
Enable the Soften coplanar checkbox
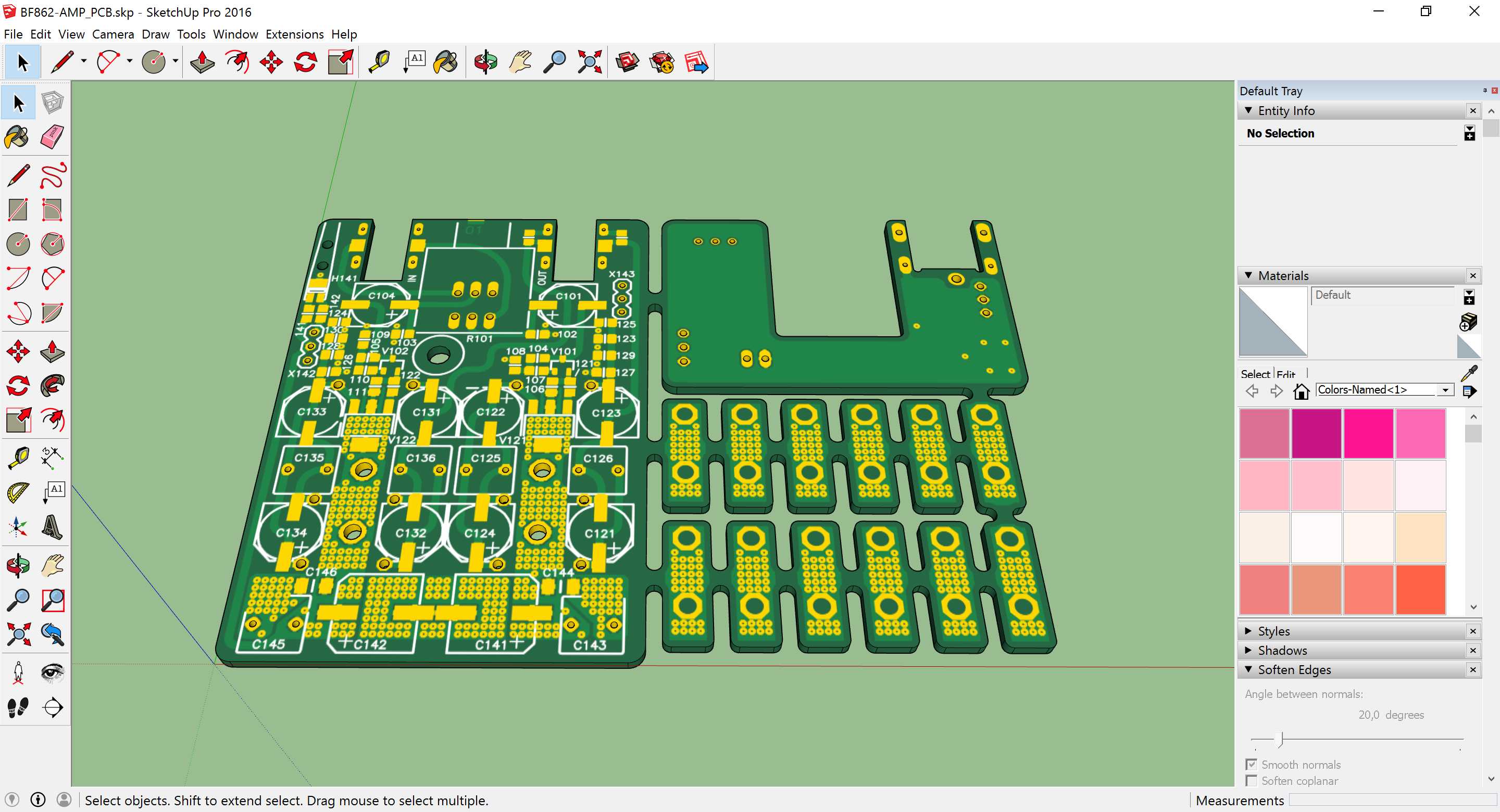pos(1251,781)
